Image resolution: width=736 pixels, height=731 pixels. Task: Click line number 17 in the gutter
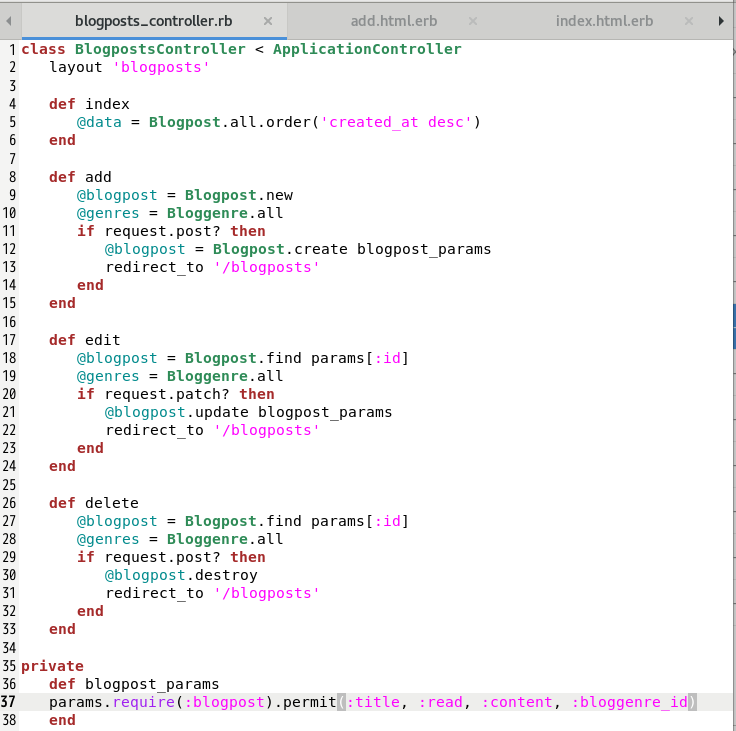click(9, 340)
